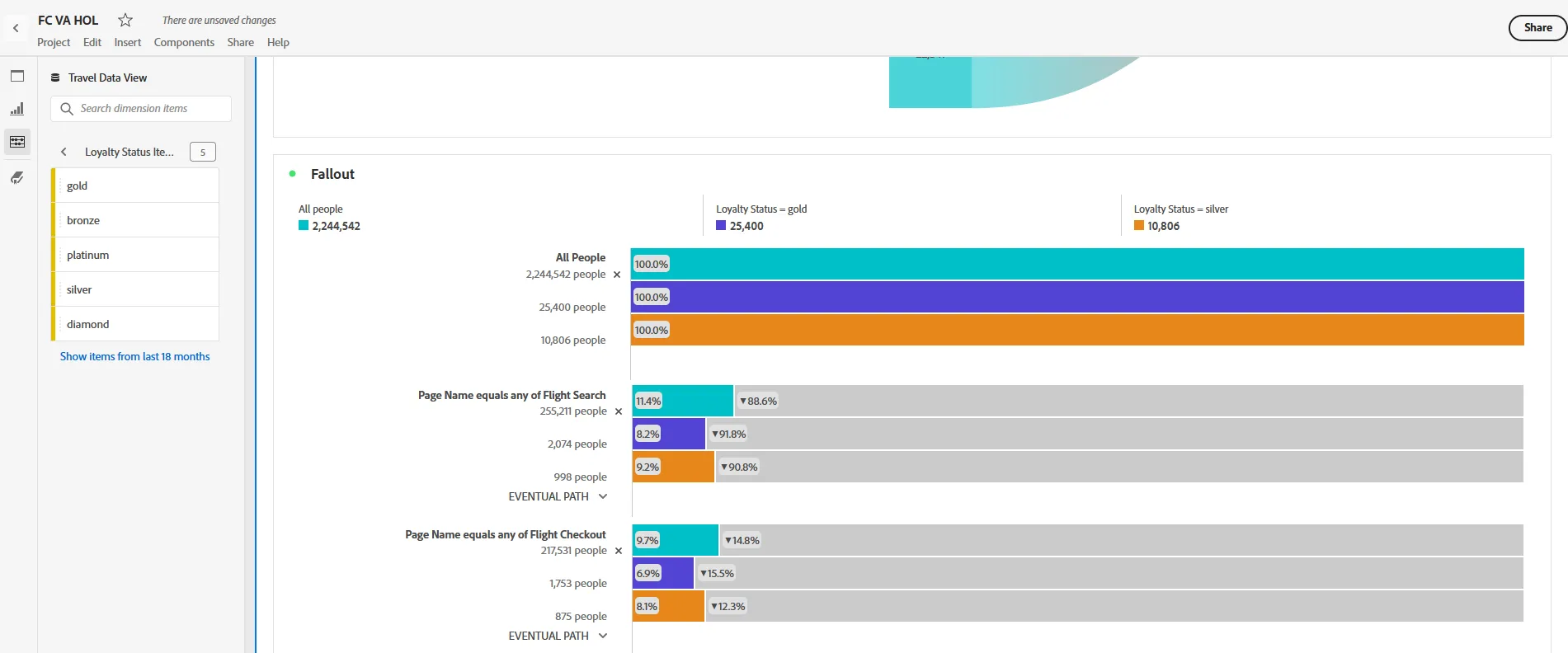Click the 8.1% orange Flight Checkout bar
The image size is (1568, 653).
668,606
